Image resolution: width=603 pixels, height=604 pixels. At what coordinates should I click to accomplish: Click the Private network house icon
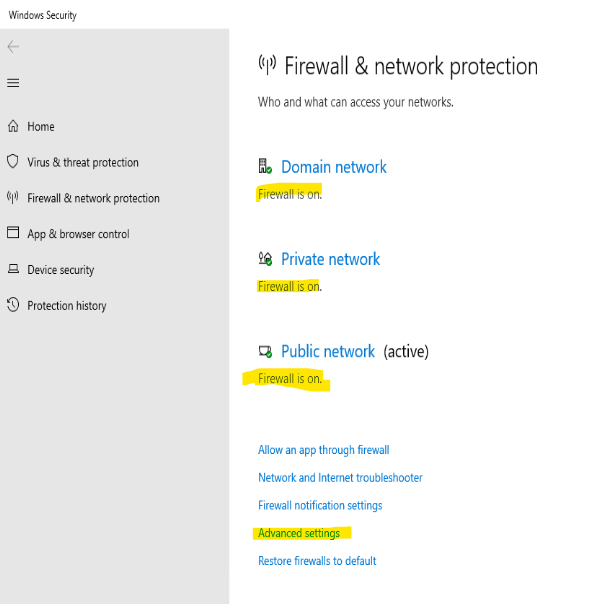(265, 258)
